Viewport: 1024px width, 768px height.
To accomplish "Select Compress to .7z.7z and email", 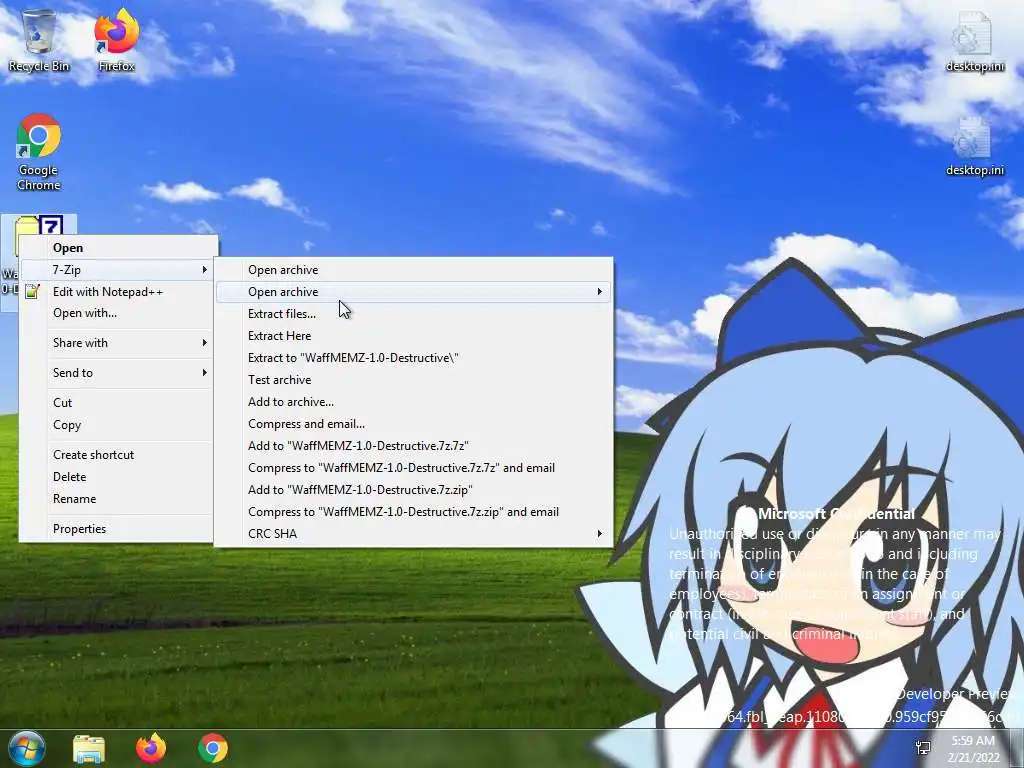I will tap(413, 468).
